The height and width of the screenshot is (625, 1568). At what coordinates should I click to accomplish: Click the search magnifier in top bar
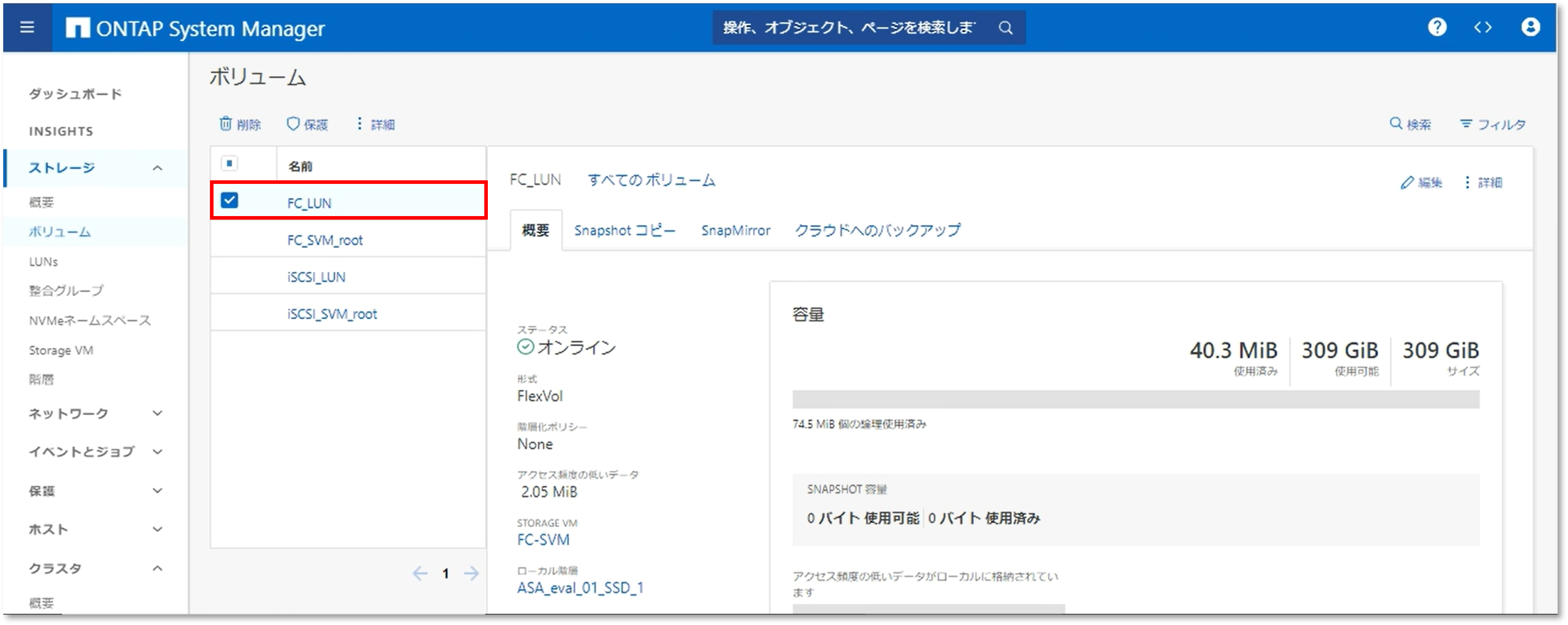[x=1005, y=28]
